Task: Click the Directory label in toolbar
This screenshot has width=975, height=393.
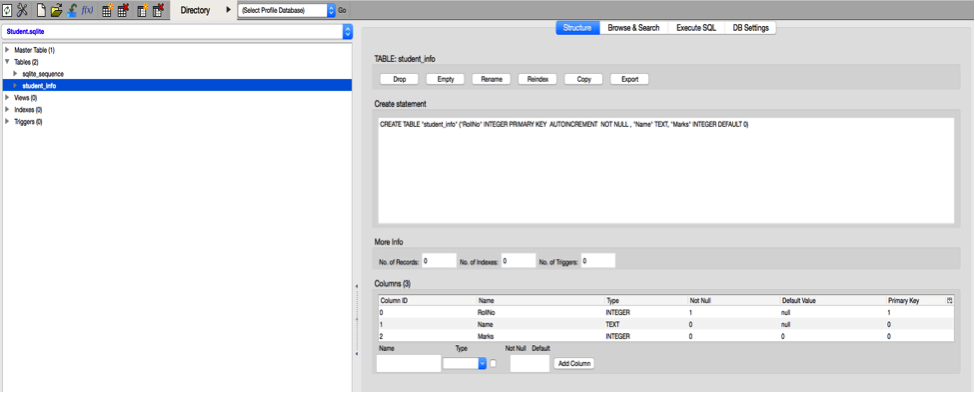Action: coord(195,11)
